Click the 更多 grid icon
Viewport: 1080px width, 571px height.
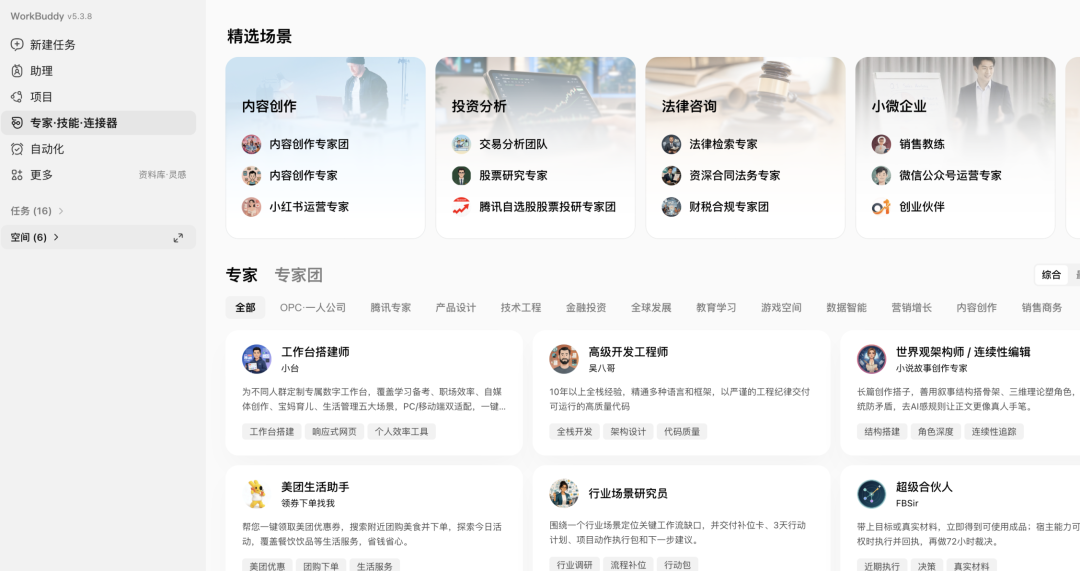17,175
